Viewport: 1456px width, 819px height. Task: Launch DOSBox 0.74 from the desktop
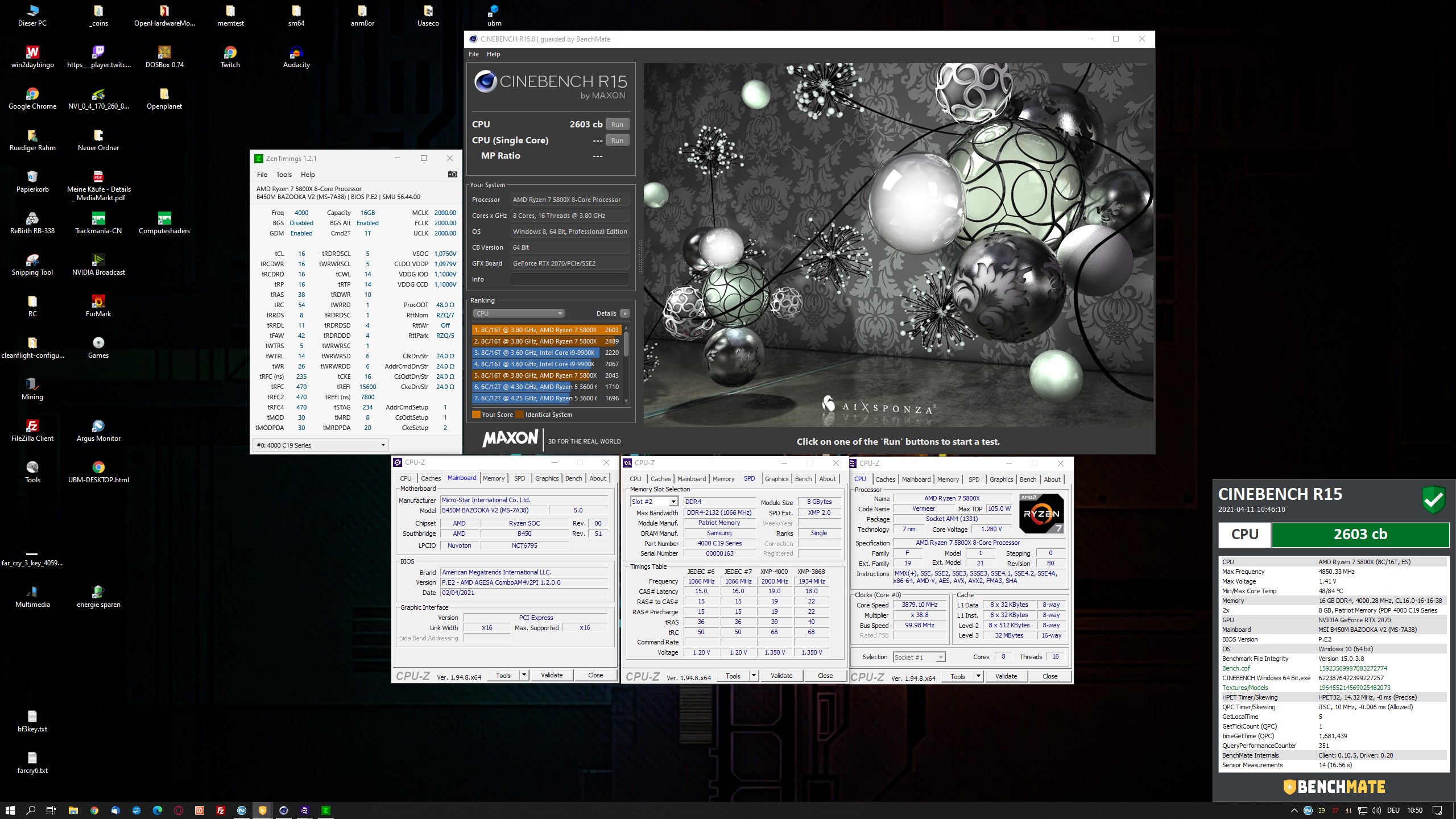click(164, 57)
